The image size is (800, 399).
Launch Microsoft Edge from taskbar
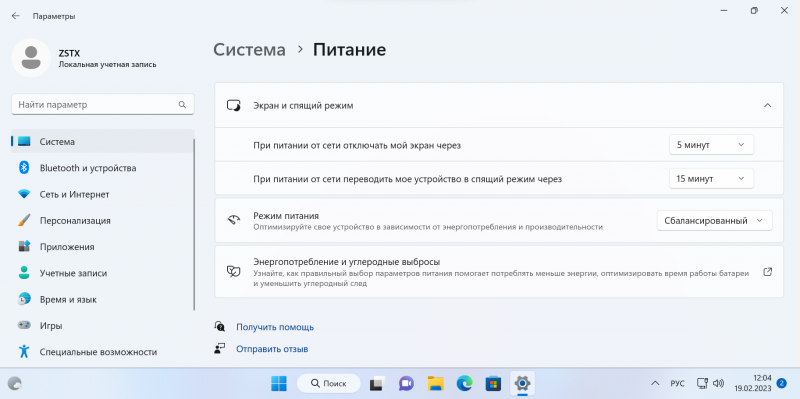pos(464,383)
